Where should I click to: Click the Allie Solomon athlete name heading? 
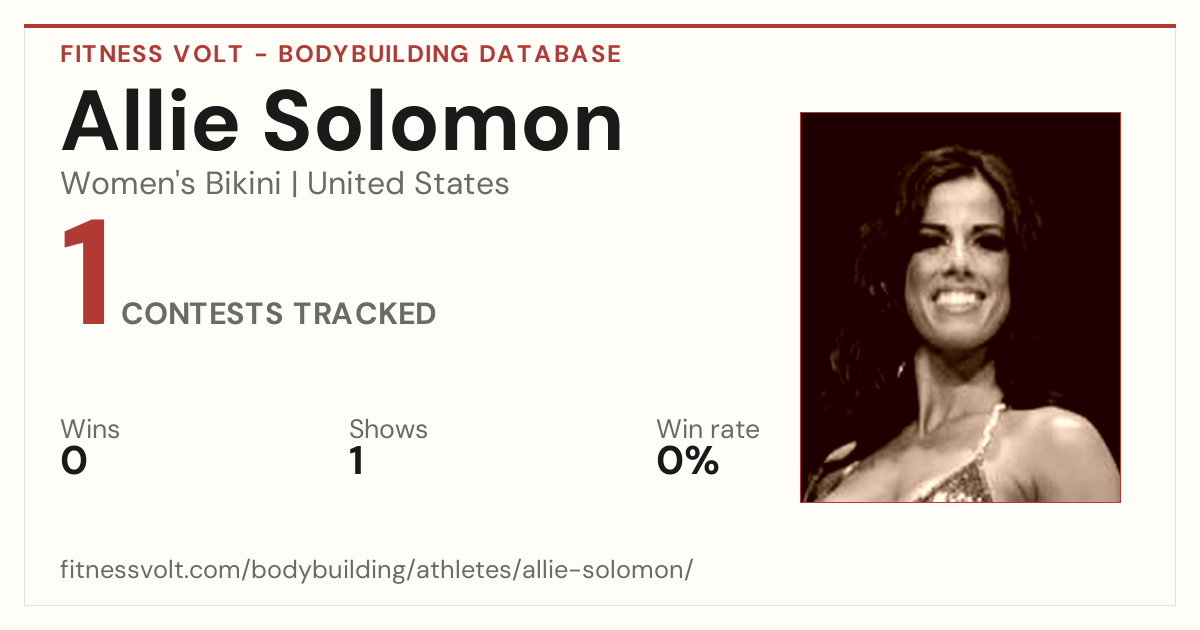tap(342, 121)
